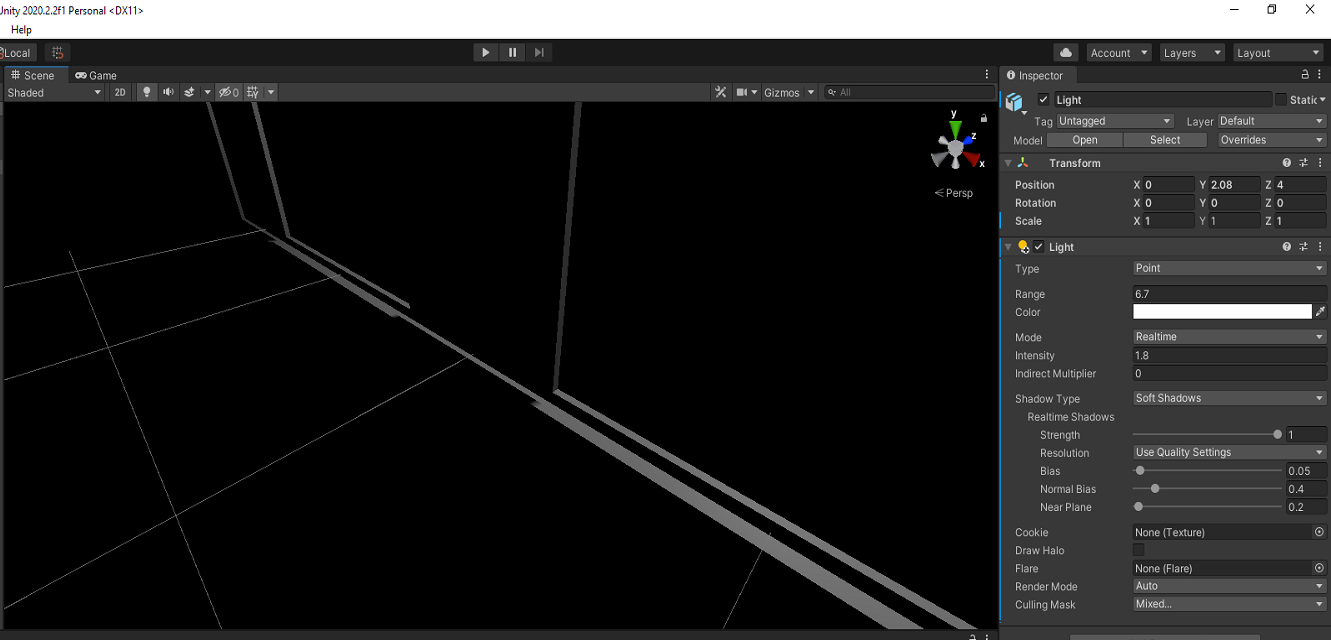
Task: Click the effects toggle icon in Scene toolbar
Action: 190,92
